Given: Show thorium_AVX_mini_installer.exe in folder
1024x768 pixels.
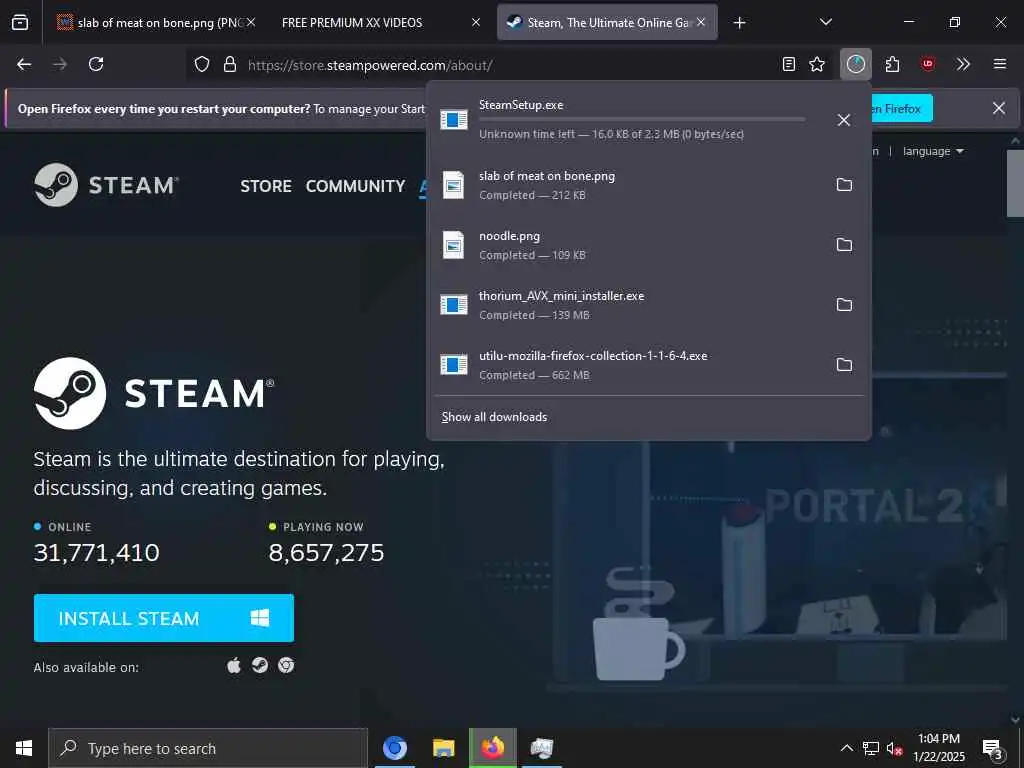Looking at the screenshot, I should (844, 305).
